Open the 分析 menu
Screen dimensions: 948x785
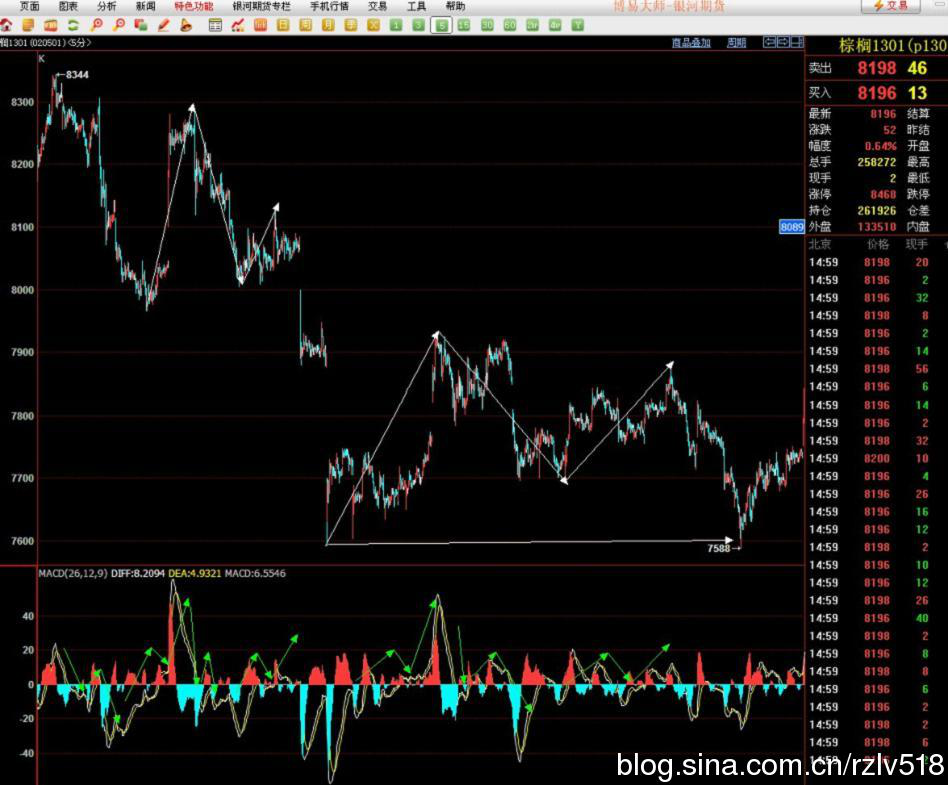point(106,6)
